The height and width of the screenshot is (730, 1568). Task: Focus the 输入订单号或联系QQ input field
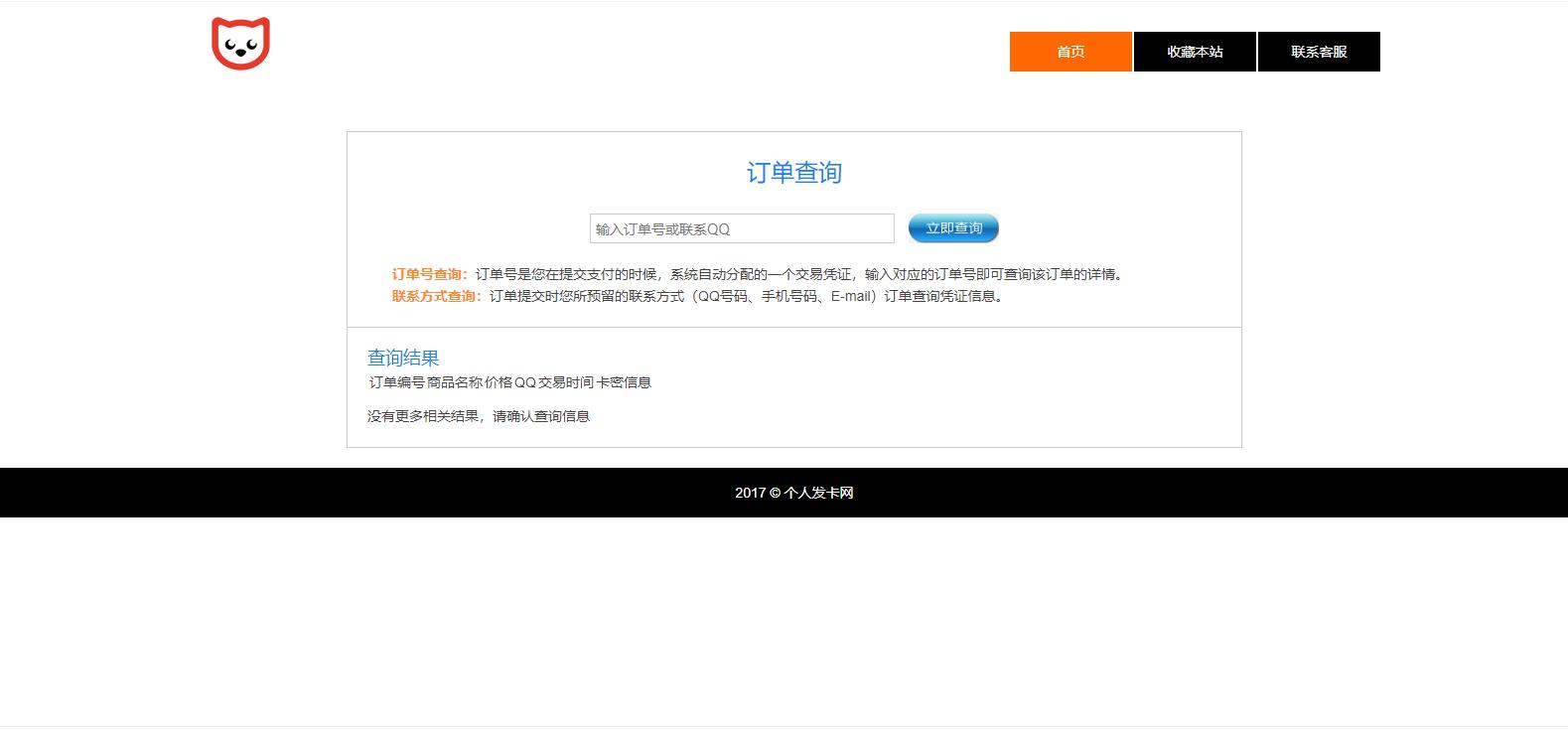coord(741,229)
